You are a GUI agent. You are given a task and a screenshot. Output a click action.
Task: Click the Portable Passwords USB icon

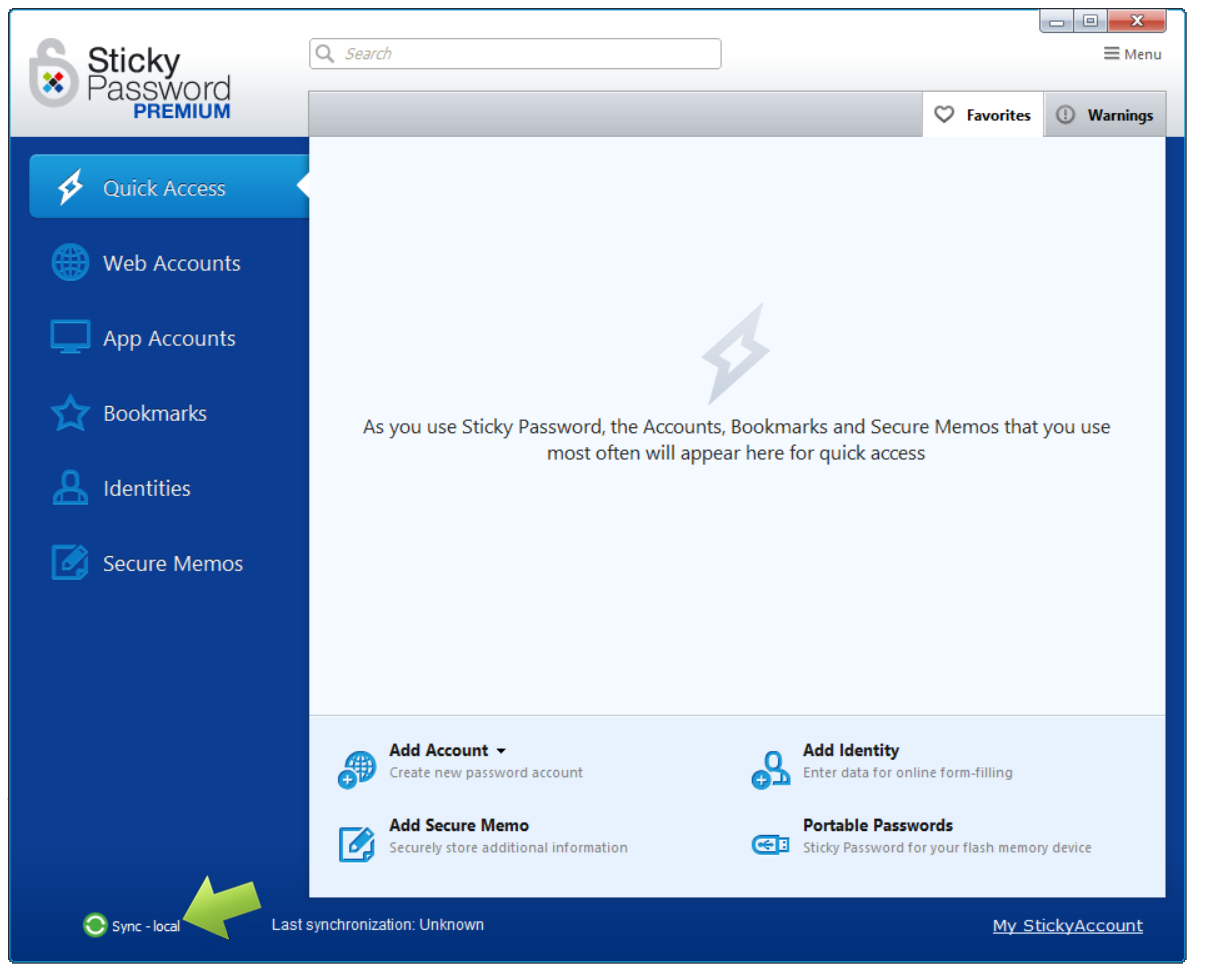770,845
